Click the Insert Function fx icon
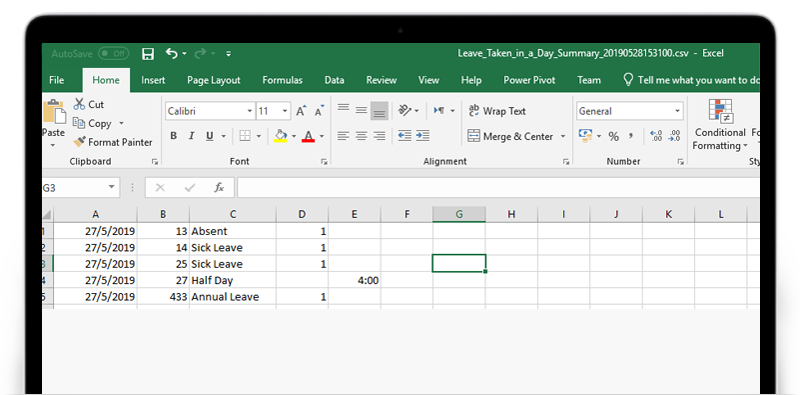The image size is (800, 395). [x=219, y=188]
